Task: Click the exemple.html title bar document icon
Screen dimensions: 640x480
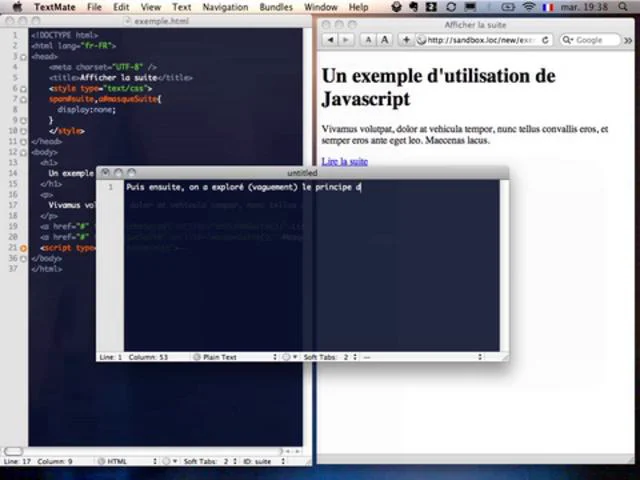Action: 128,21
